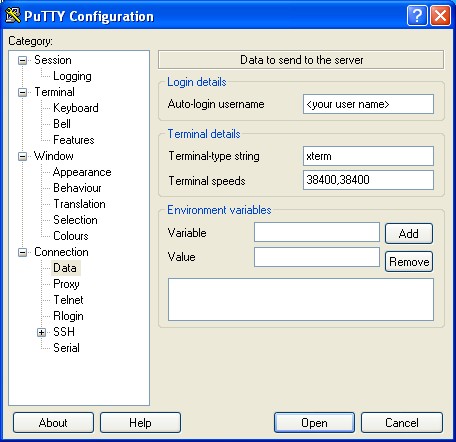The width and height of the screenshot is (456, 442).
Task: Click the title bar help question-mark button
Action: click(417, 16)
